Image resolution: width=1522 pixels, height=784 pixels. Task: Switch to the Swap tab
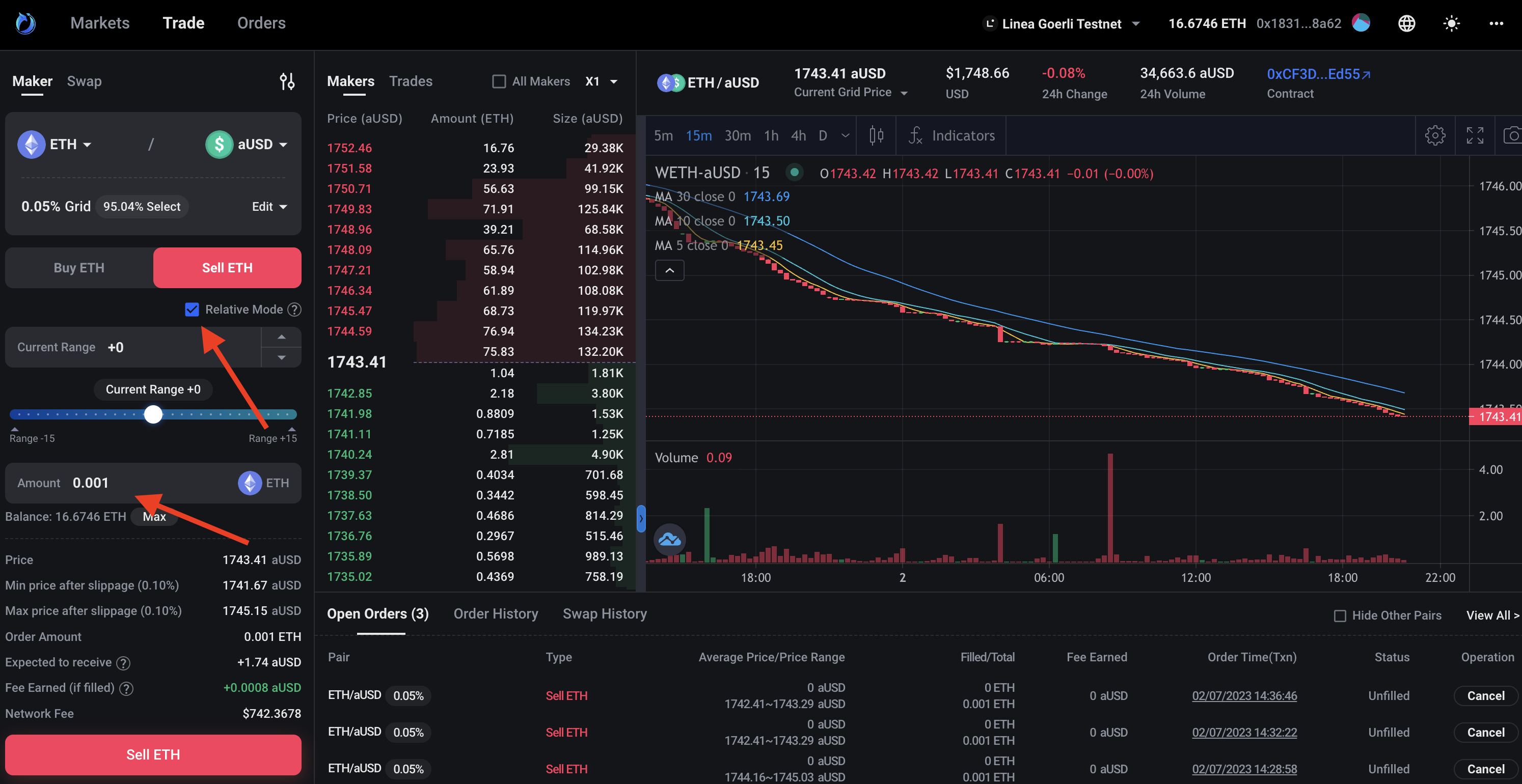pyautogui.click(x=84, y=81)
